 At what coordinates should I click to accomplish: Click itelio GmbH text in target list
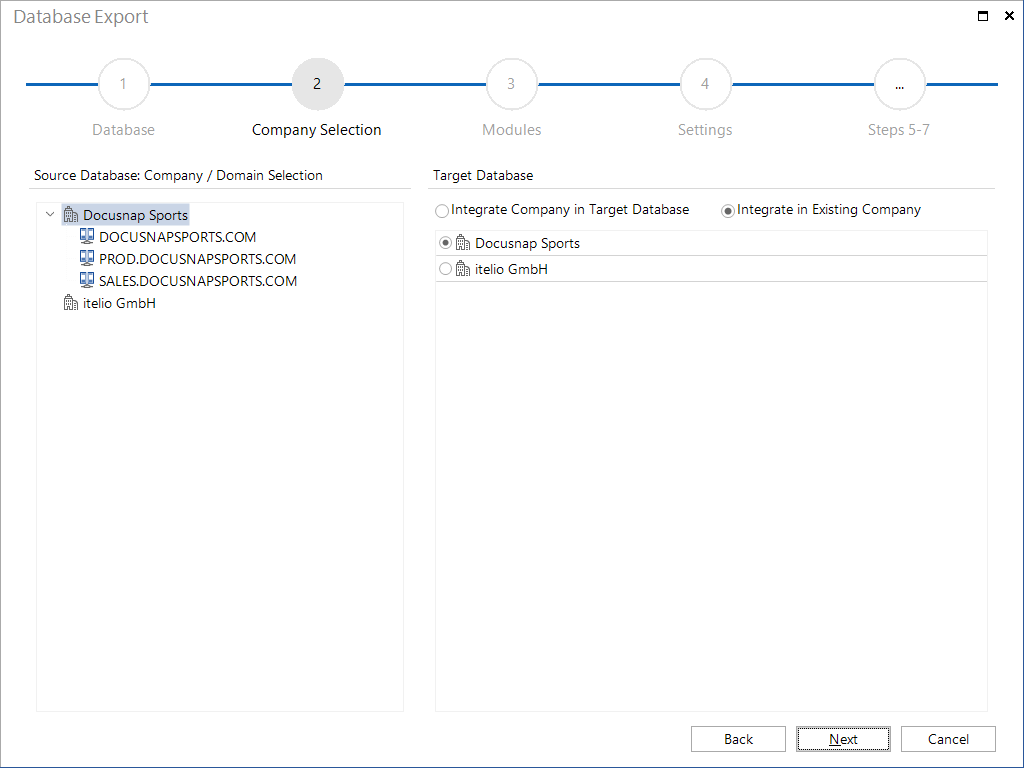(x=511, y=269)
